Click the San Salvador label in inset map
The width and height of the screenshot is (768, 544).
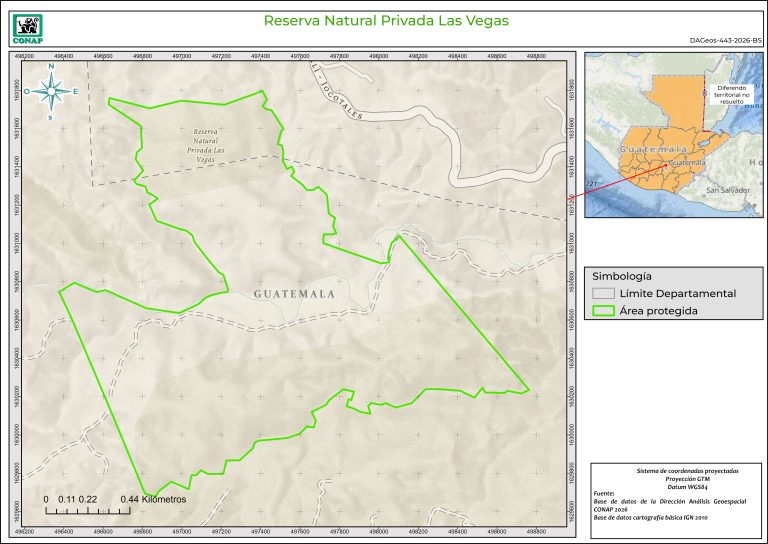[726, 190]
